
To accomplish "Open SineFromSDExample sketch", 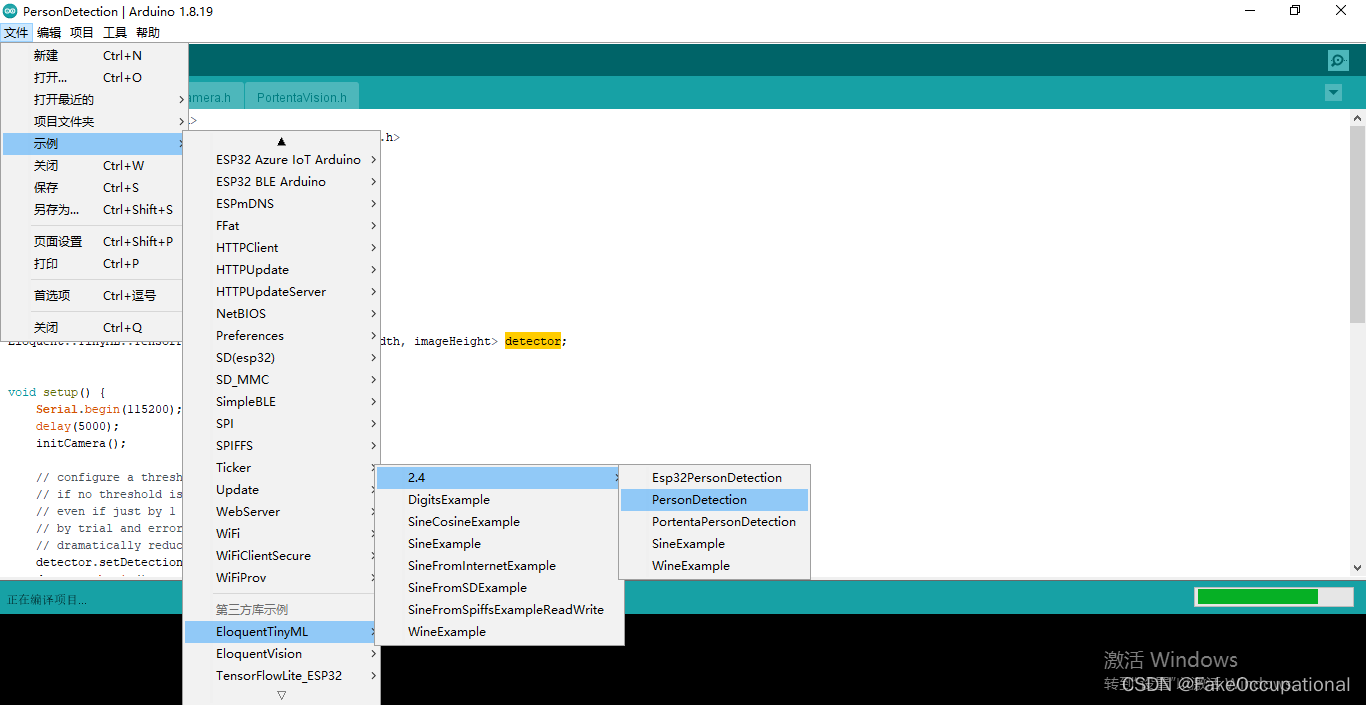I will pos(500,588).
